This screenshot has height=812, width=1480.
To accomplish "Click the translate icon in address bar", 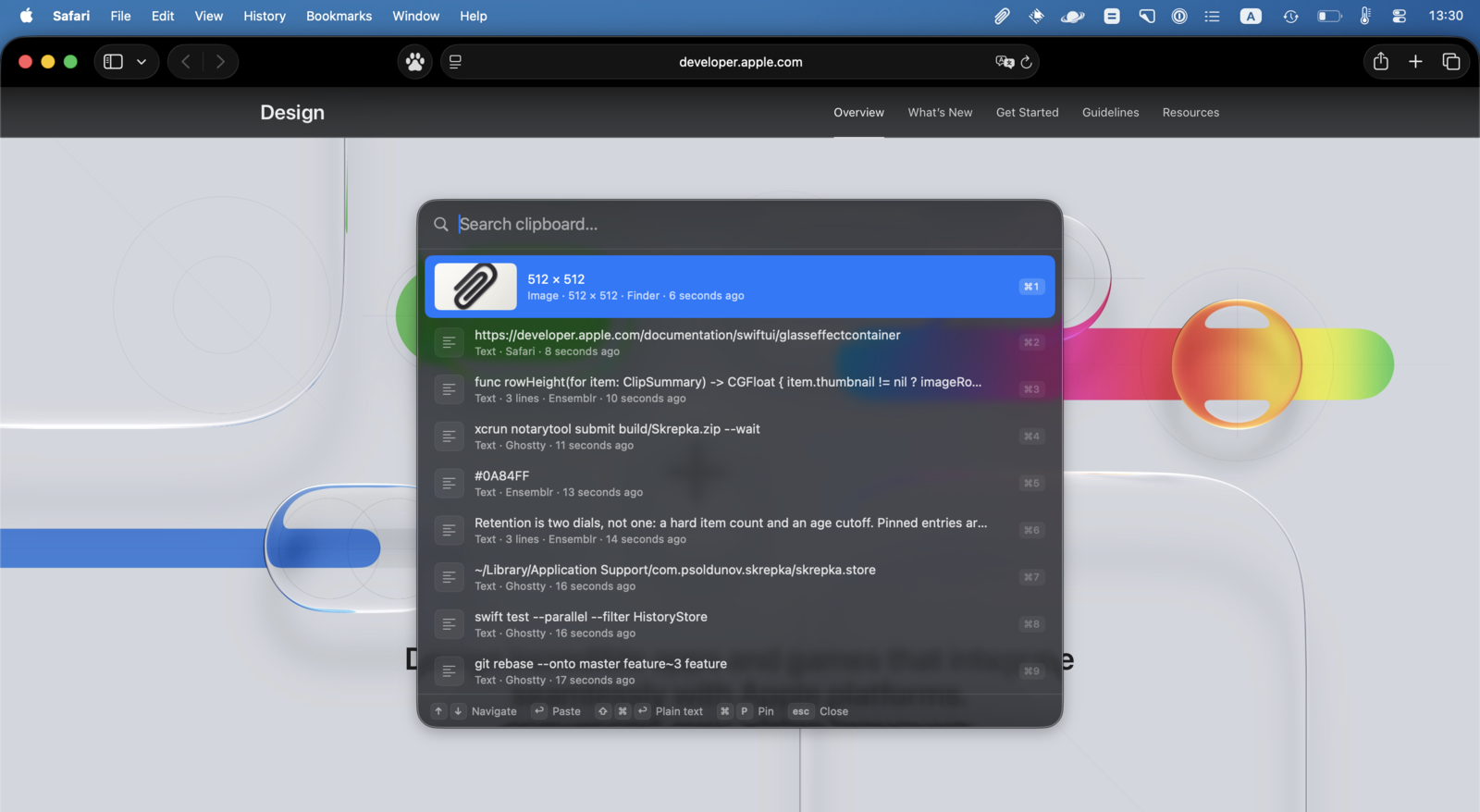I will point(1005,62).
